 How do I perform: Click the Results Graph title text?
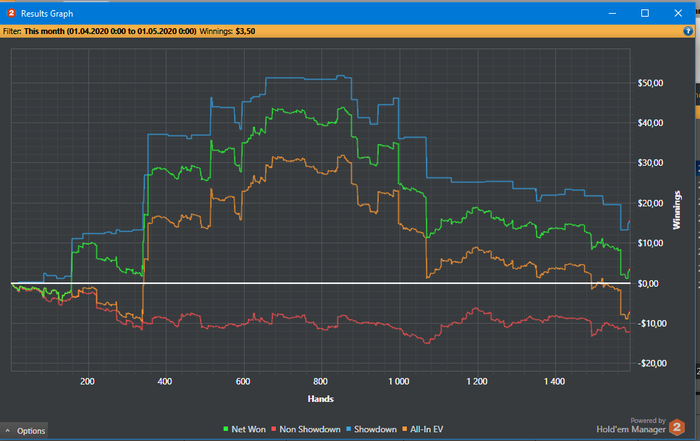(x=47, y=14)
